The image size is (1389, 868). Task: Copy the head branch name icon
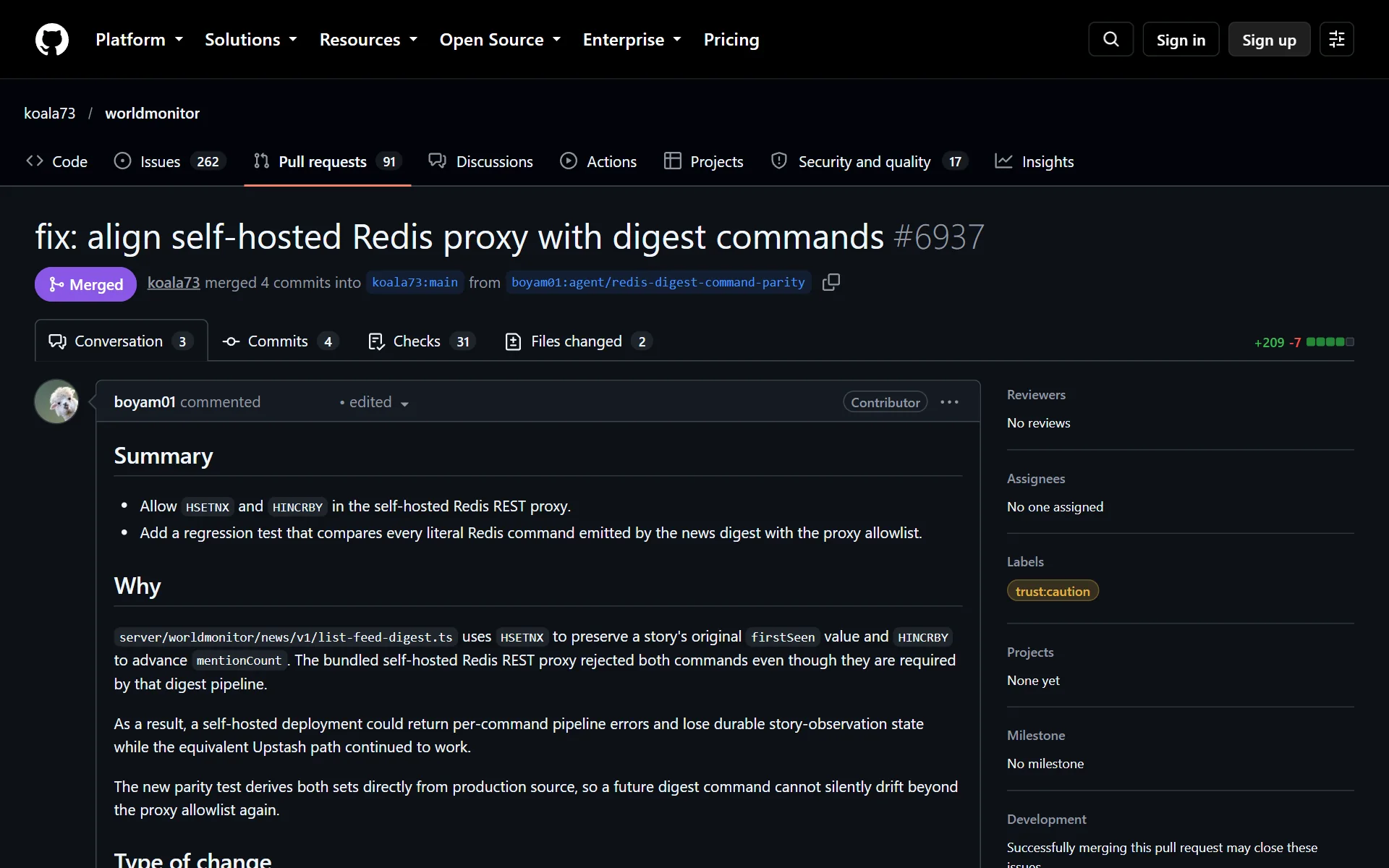[x=831, y=282]
